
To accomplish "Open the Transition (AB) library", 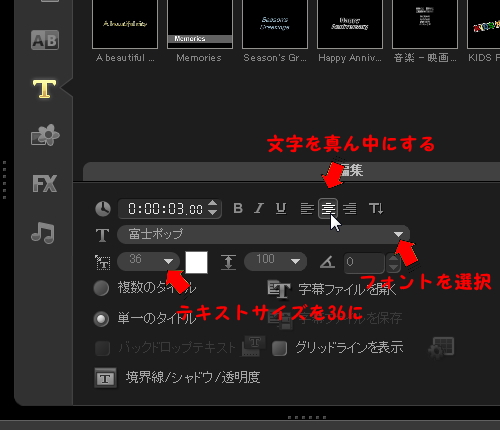I will click(x=45, y=40).
